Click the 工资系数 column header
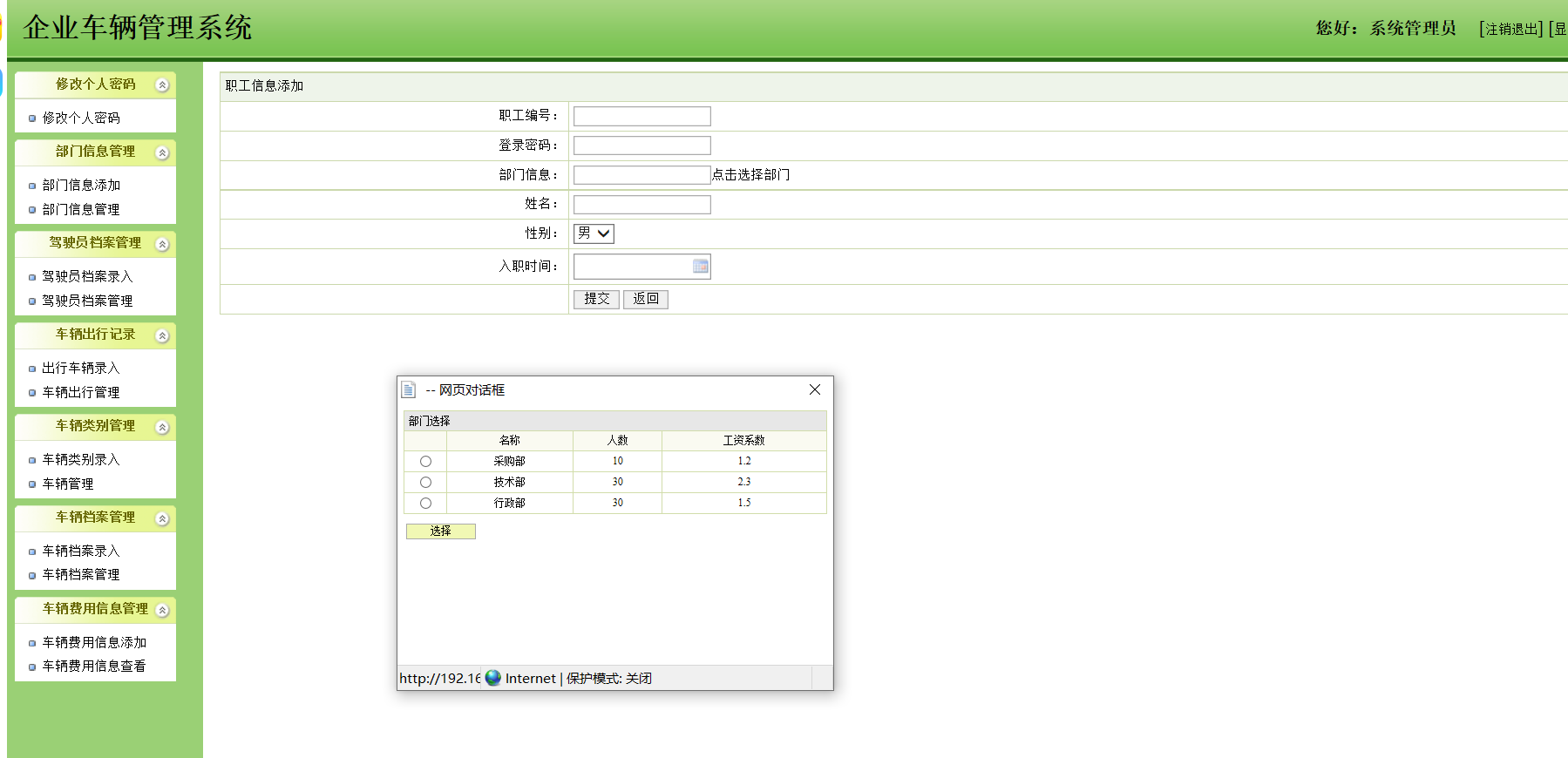 744,441
